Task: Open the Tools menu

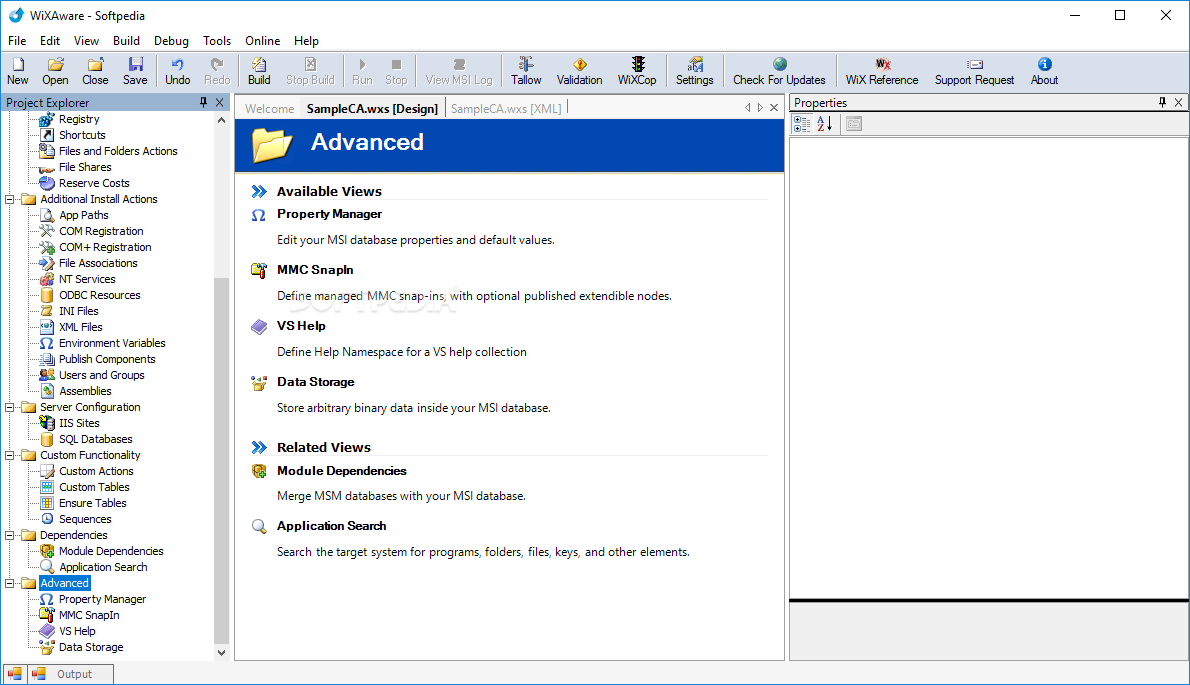Action: click(216, 41)
